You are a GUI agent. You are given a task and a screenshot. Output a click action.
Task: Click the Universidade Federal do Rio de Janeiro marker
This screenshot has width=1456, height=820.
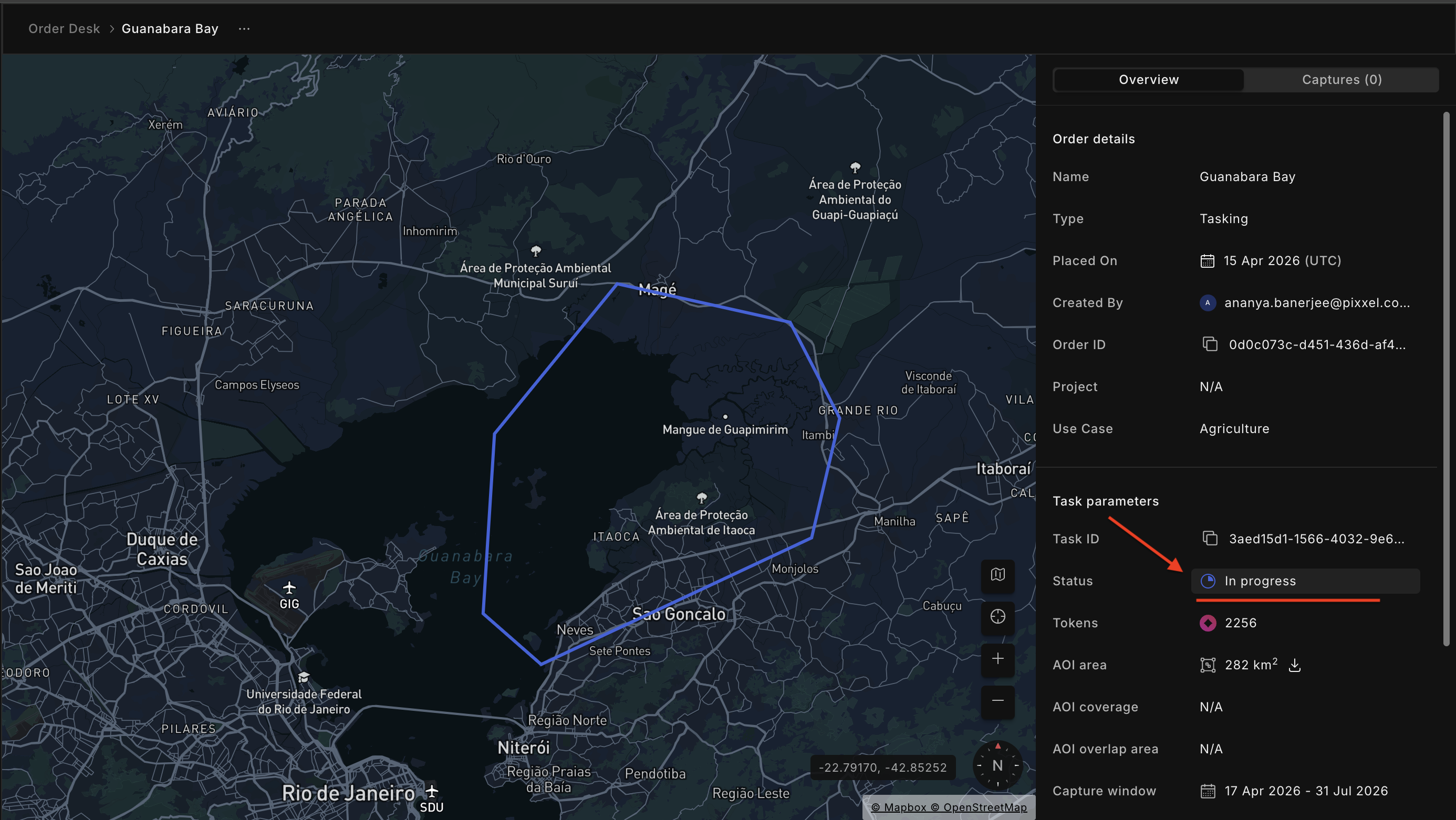(x=304, y=677)
